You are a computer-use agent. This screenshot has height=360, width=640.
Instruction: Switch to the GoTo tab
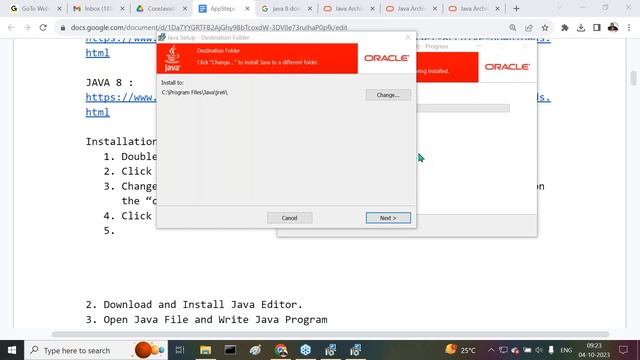35,9
